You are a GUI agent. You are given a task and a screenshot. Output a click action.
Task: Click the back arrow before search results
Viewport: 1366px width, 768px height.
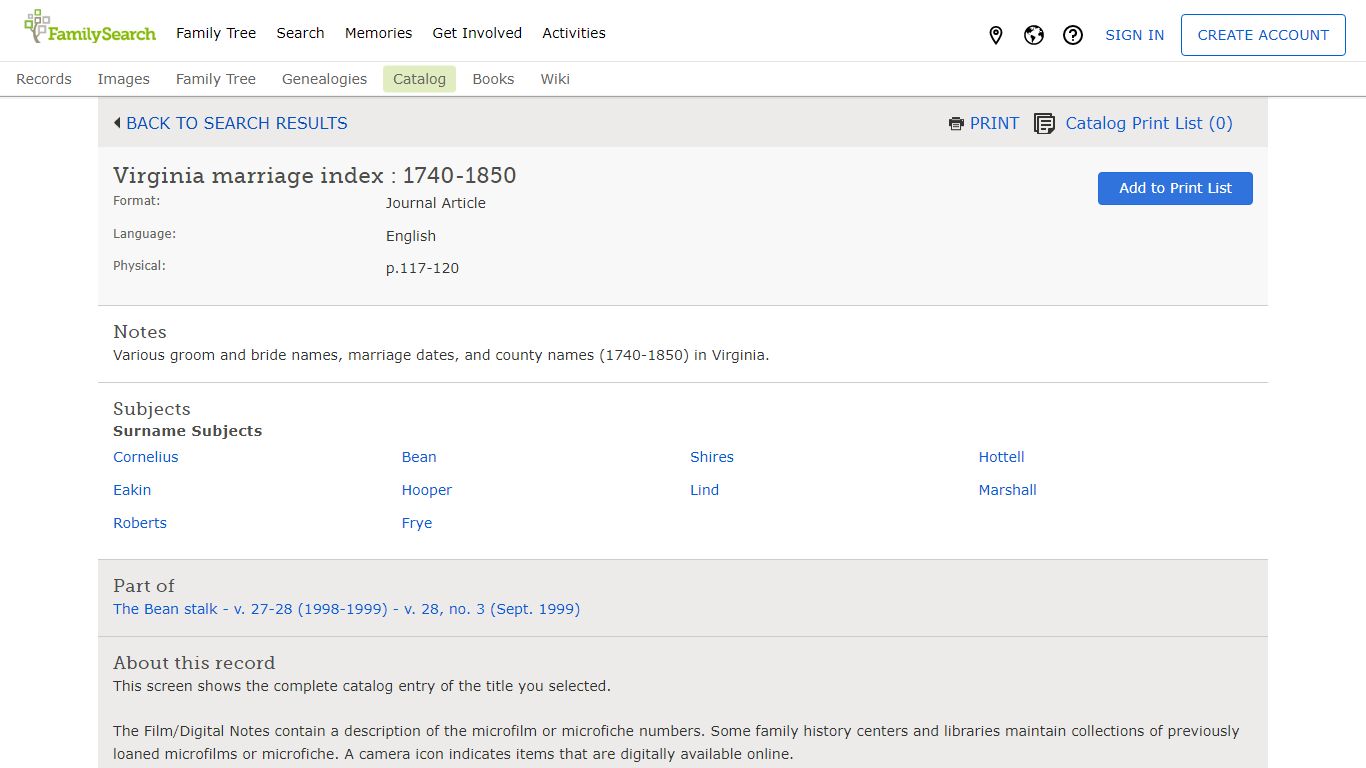(117, 123)
